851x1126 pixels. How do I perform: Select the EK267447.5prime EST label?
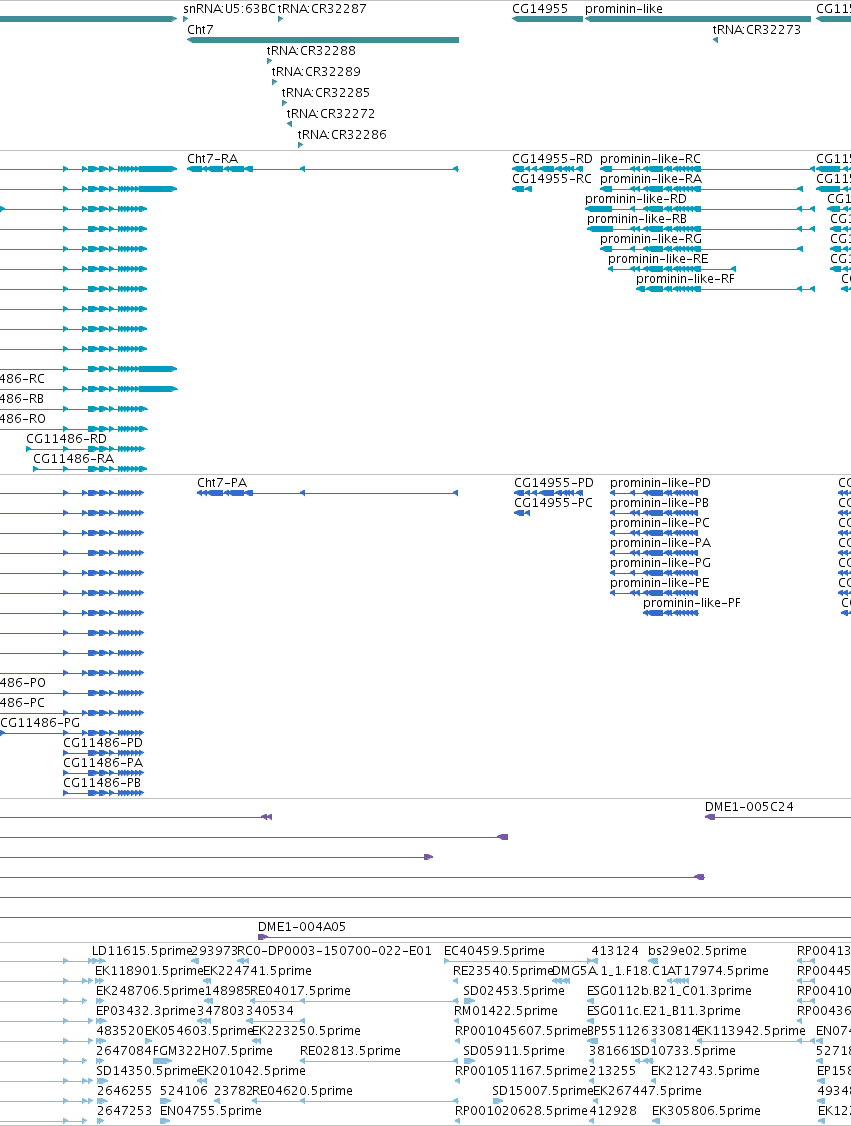pos(647,1090)
